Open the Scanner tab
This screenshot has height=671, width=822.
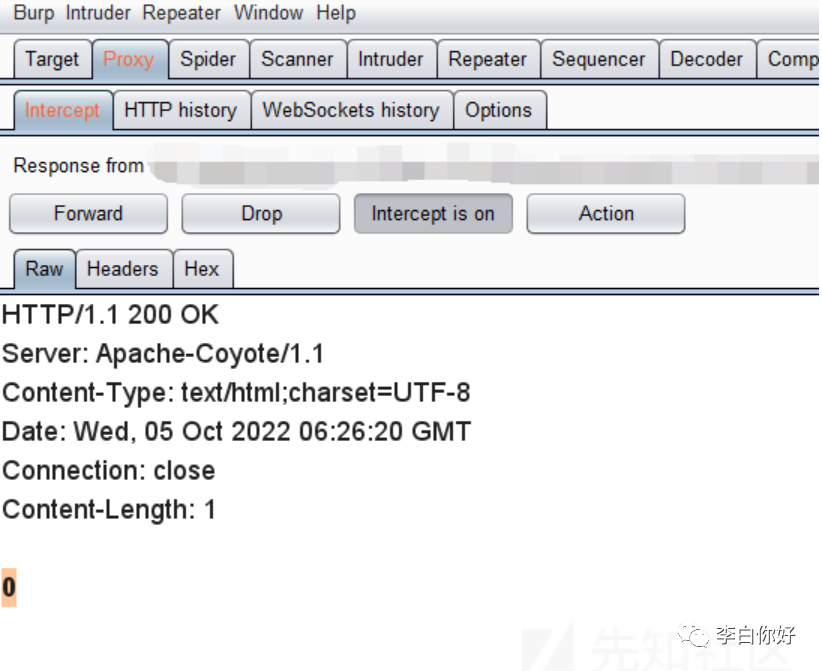click(298, 59)
